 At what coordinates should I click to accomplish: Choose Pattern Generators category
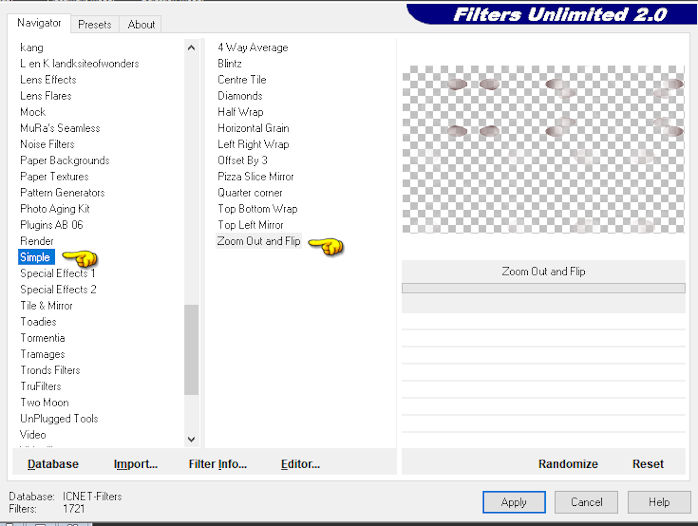click(x=62, y=193)
